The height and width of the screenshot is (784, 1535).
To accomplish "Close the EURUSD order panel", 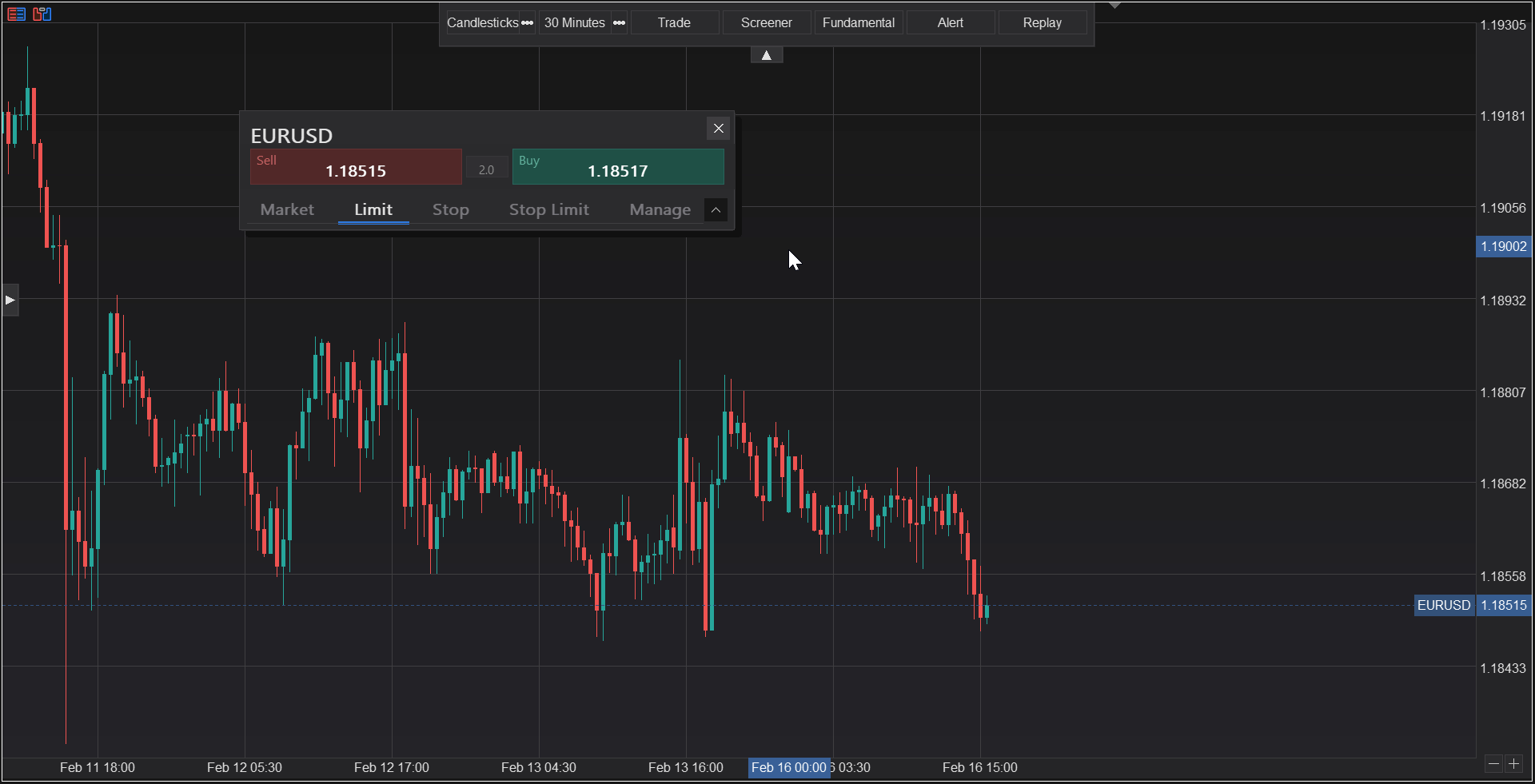I will point(717,129).
